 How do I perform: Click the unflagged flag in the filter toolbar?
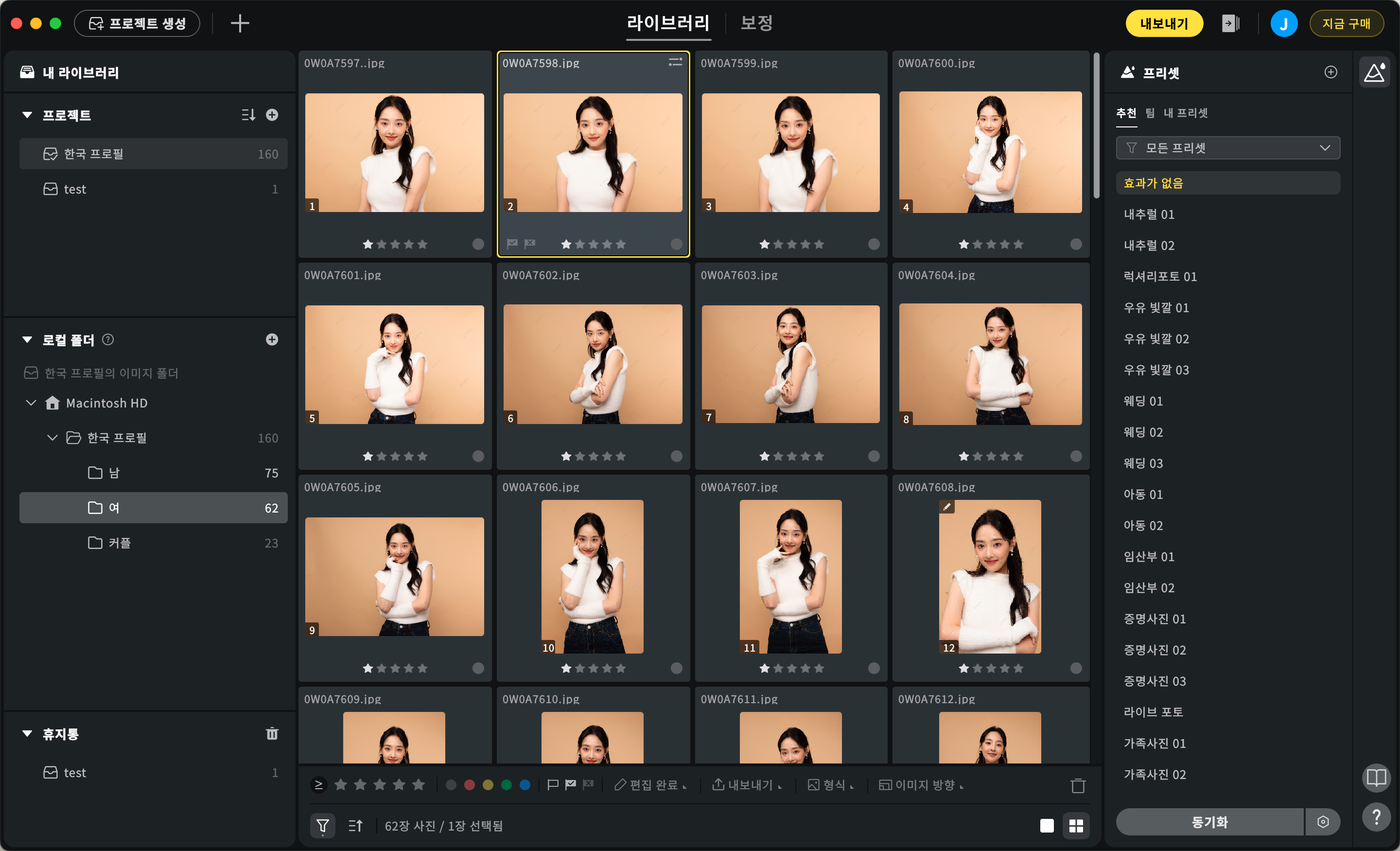pyautogui.click(x=552, y=785)
